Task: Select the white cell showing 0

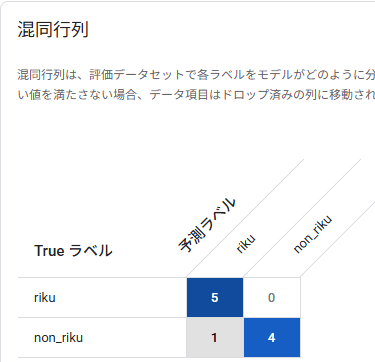Action: (x=272, y=297)
